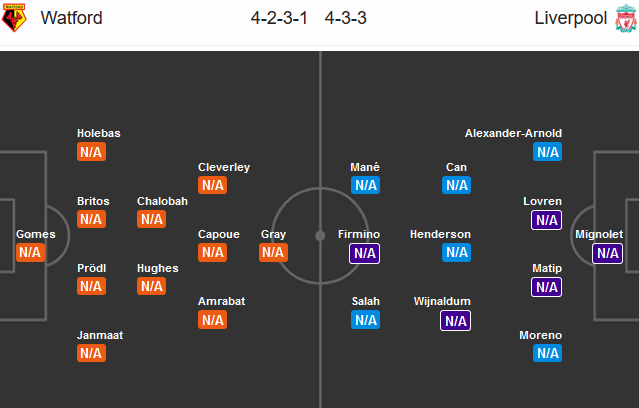The width and height of the screenshot is (639, 408).
Task: Select Gomes's N/A rating badge
Action: click(30, 252)
